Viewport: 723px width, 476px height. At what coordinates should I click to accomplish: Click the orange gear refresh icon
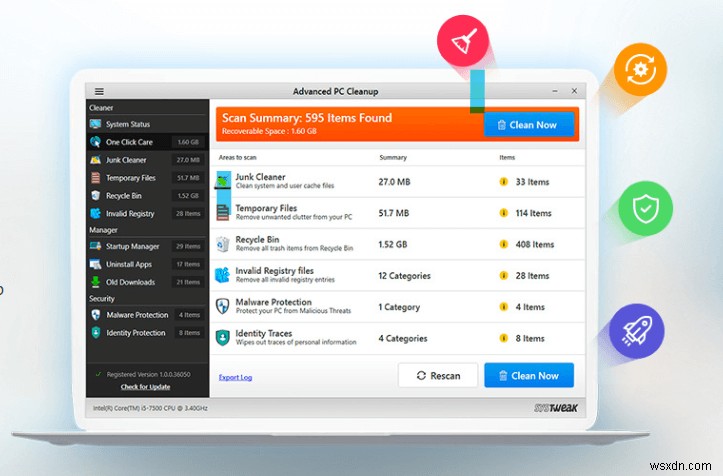(x=640, y=70)
